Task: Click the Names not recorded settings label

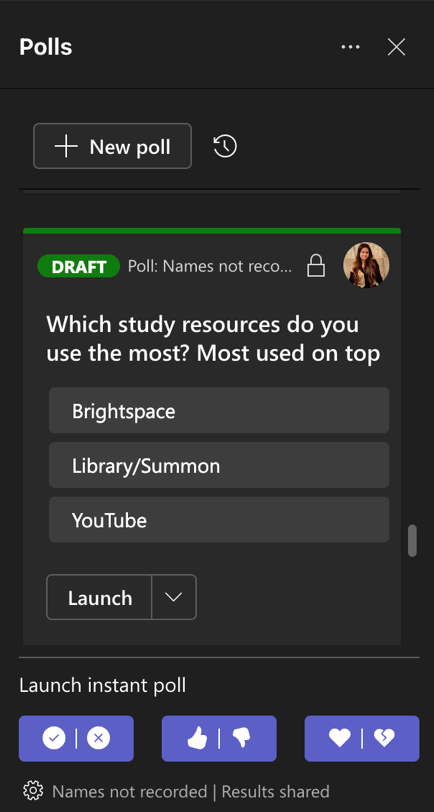Action: click(x=129, y=791)
